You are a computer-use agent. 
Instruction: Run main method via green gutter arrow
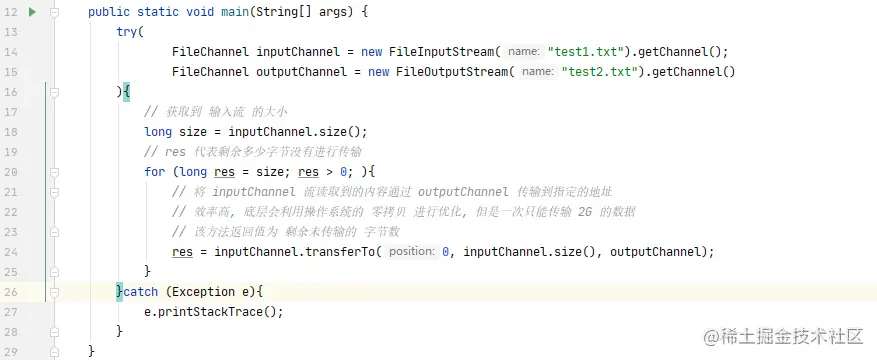[x=32, y=11]
